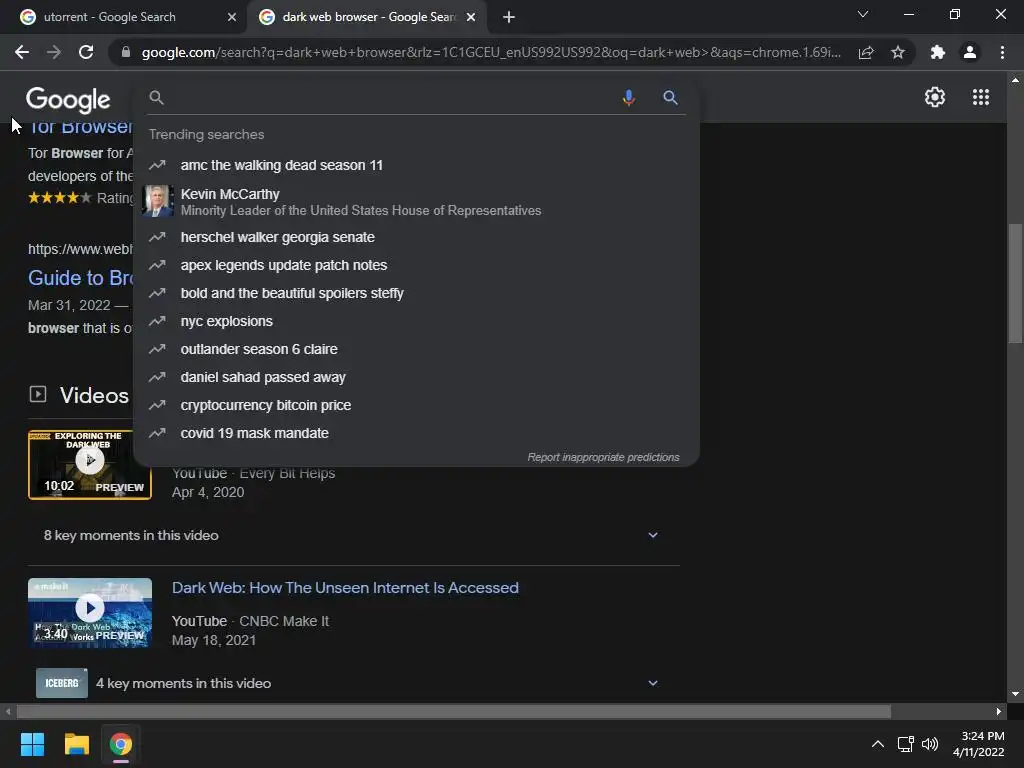Open File Explorer from taskbar
Screen dimensions: 1024x768
[x=76, y=744]
